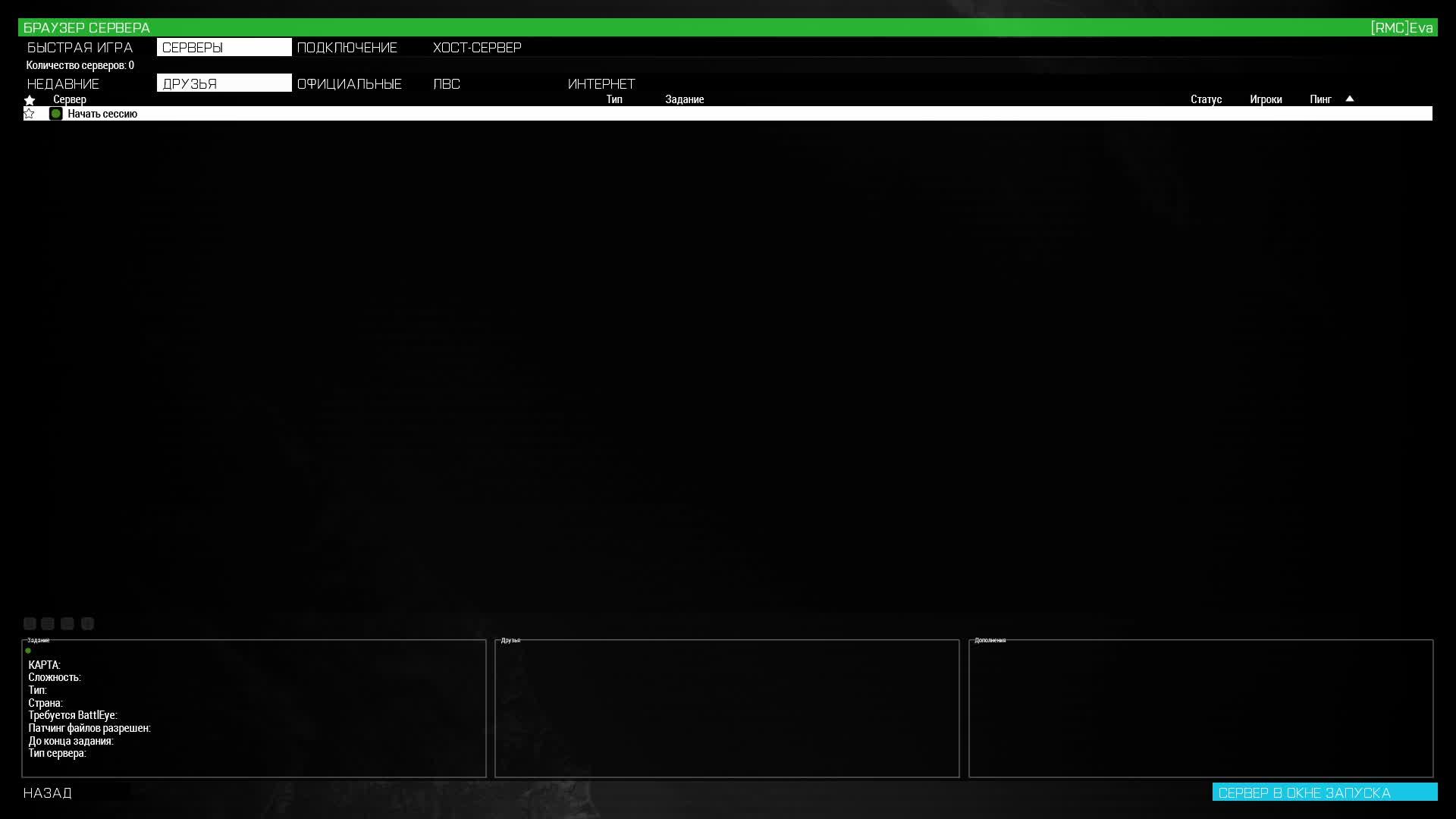Switch to the ПОДКЛЮЧЕНИЕ tab
The height and width of the screenshot is (819, 1456).
pos(347,47)
